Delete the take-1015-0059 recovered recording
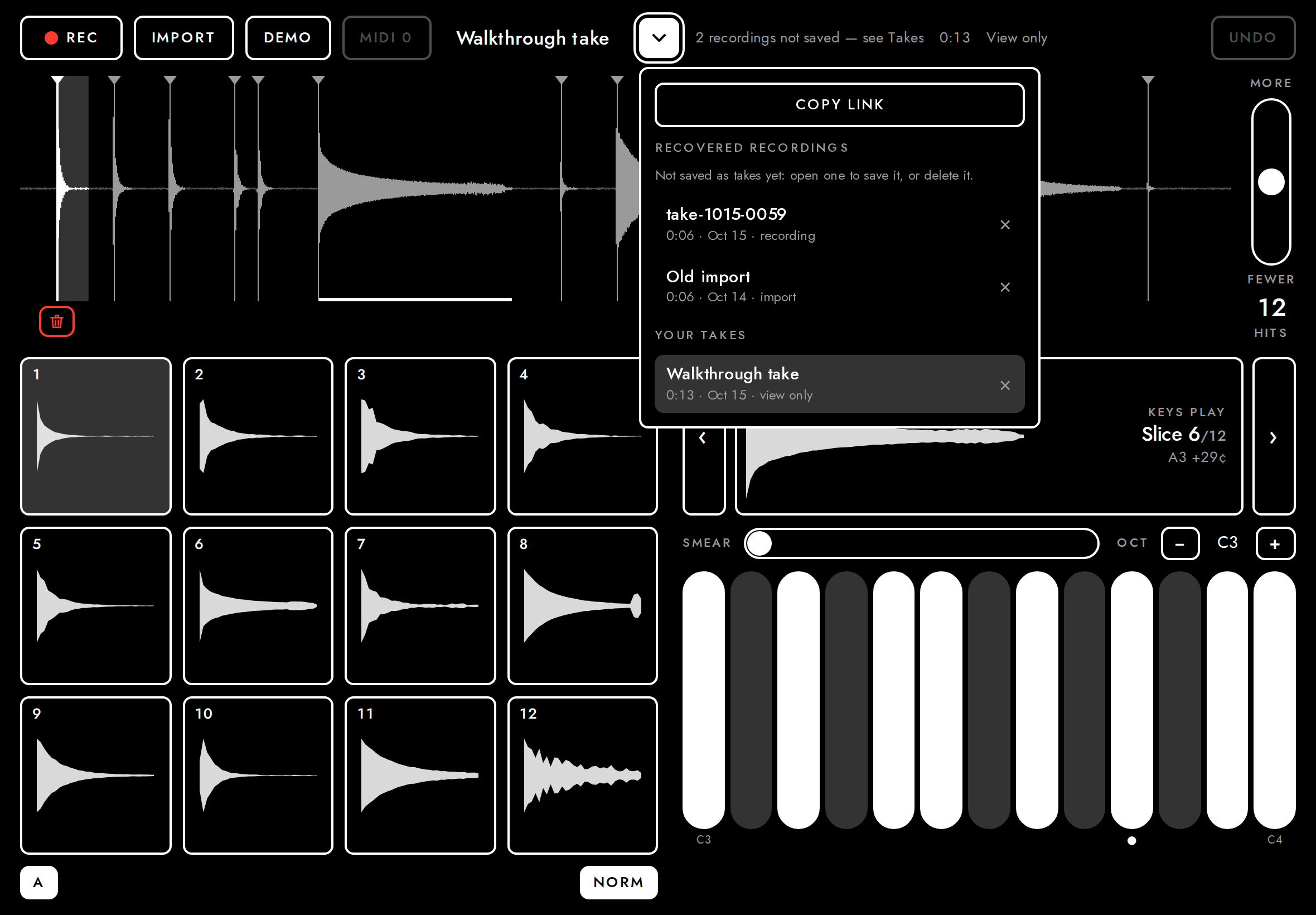Viewport: 1316px width, 915px height. [x=1004, y=225]
